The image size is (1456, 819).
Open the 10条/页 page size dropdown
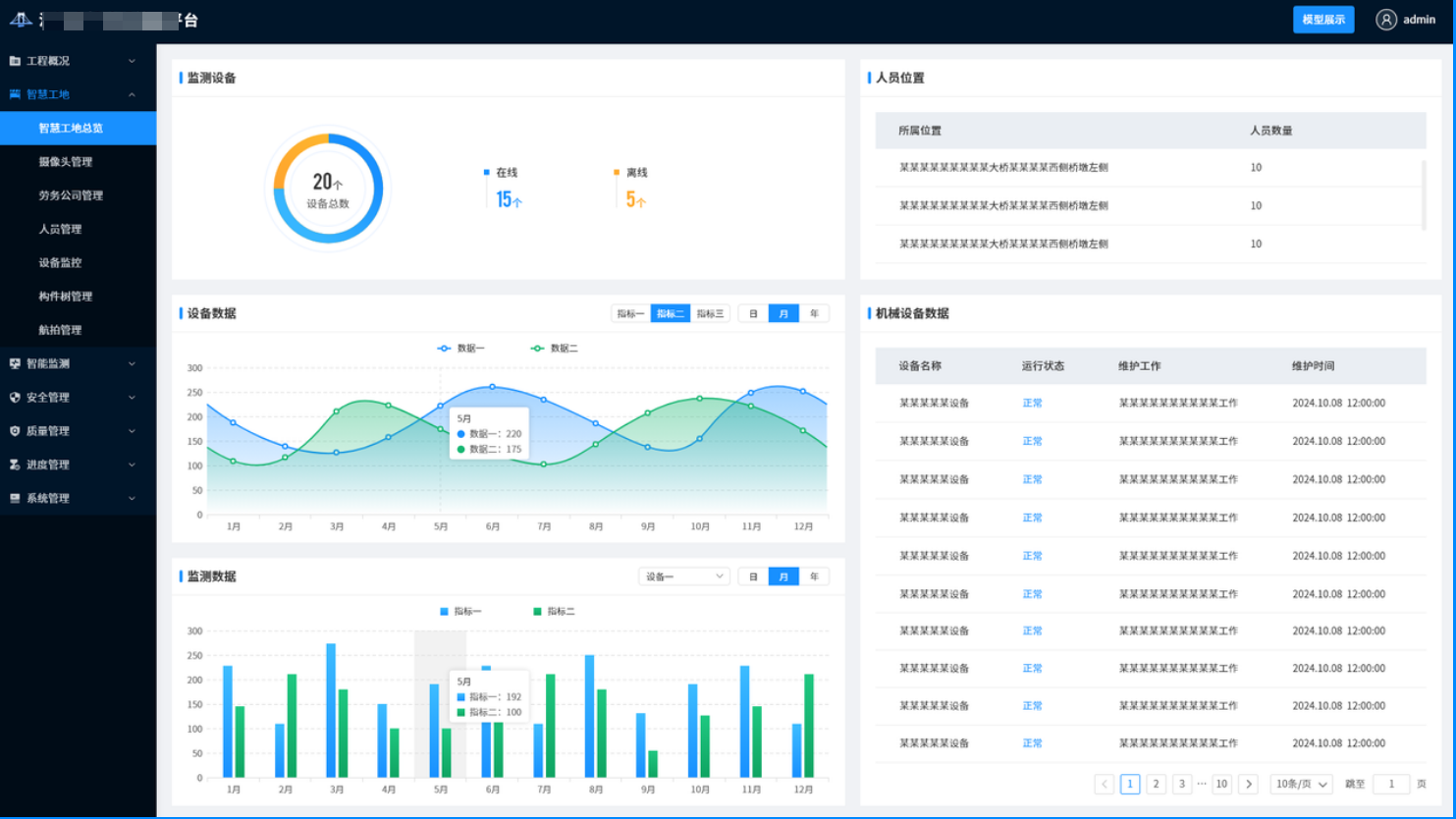coord(1301,784)
